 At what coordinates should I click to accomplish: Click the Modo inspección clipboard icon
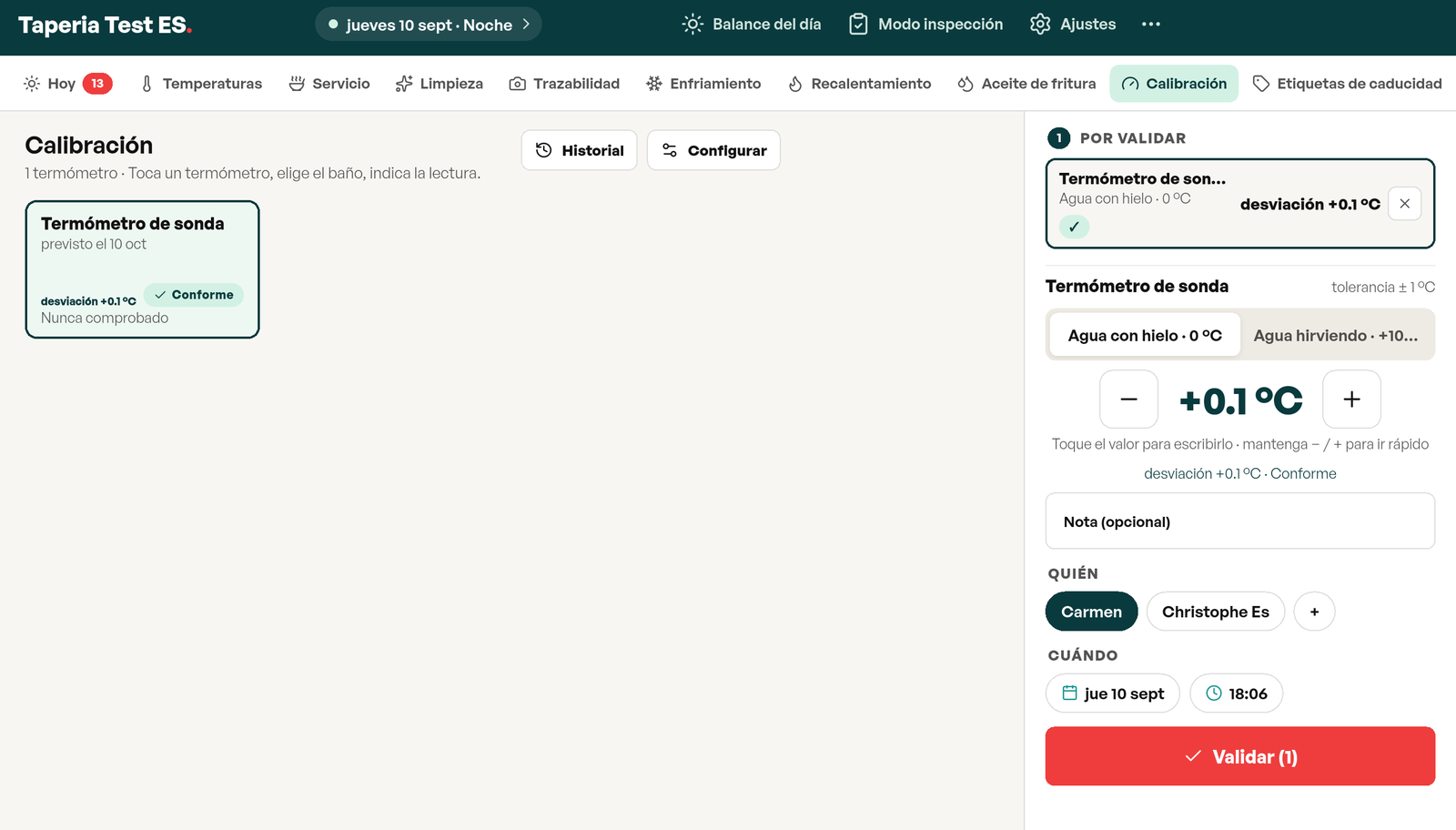pos(858,25)
